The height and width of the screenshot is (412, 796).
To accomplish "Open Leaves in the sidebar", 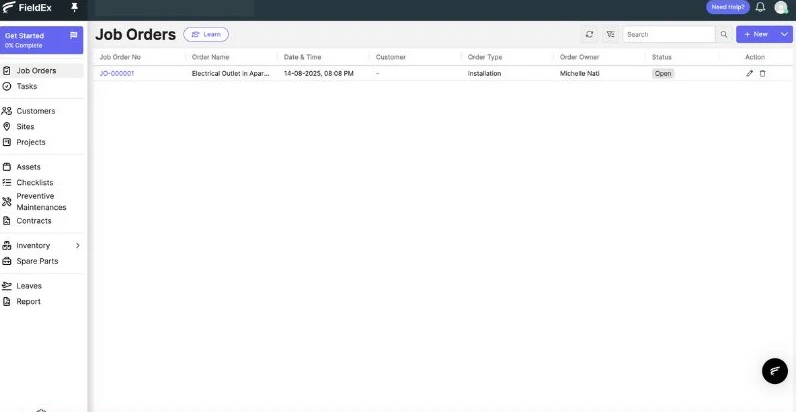I will 42,286.
